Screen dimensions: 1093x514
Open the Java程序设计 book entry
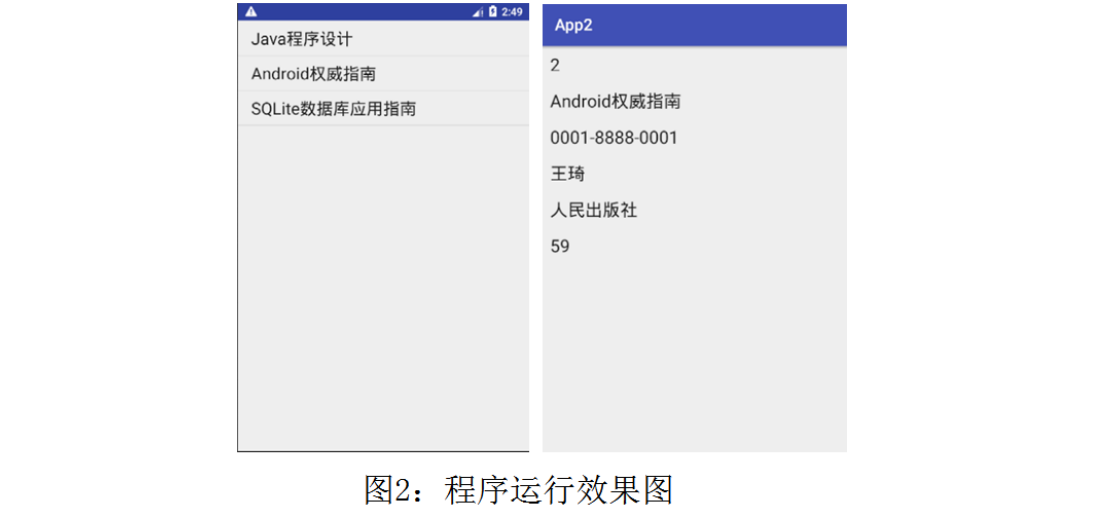click(383, 38)
